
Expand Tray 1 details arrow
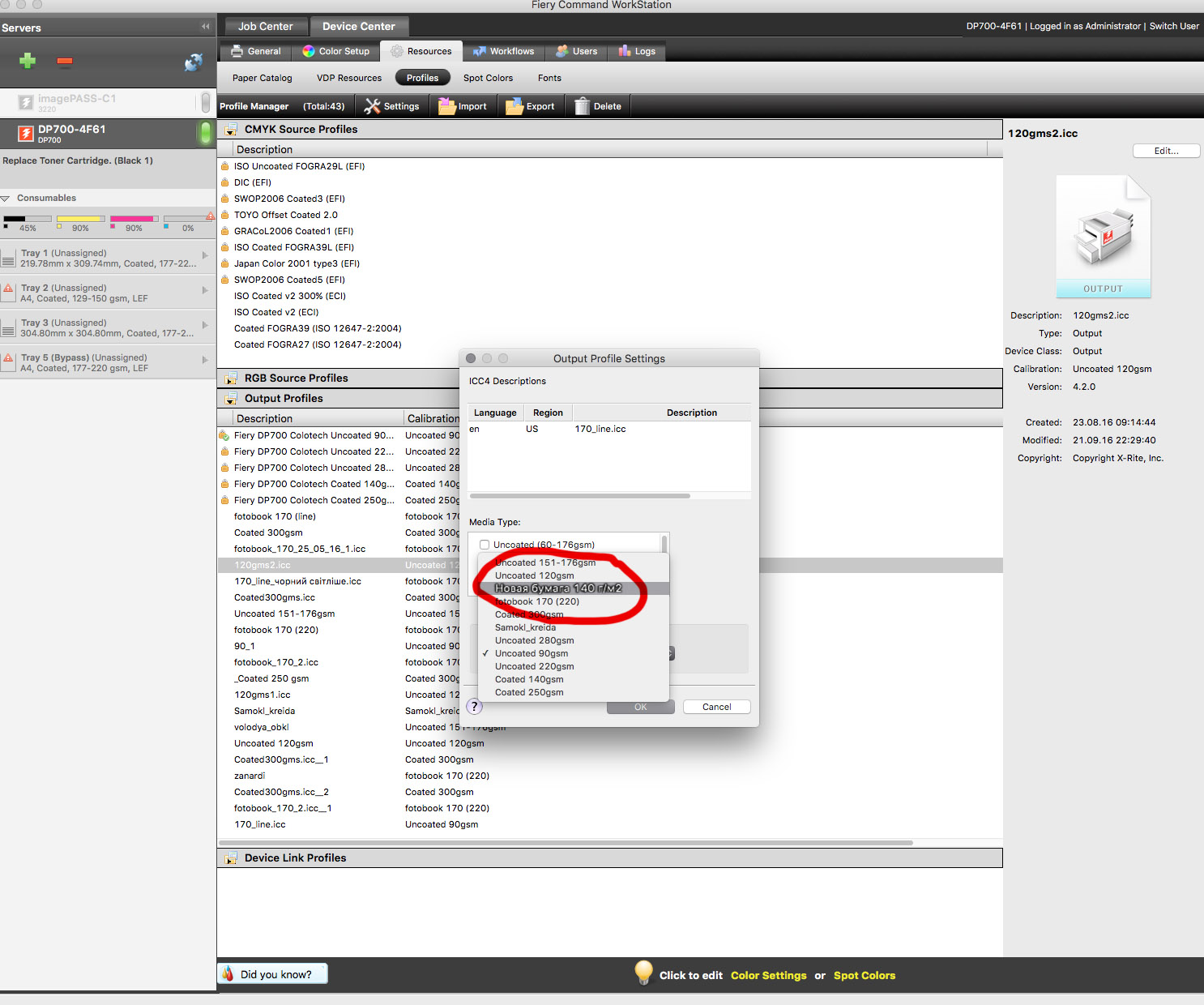tap(205, 255)
